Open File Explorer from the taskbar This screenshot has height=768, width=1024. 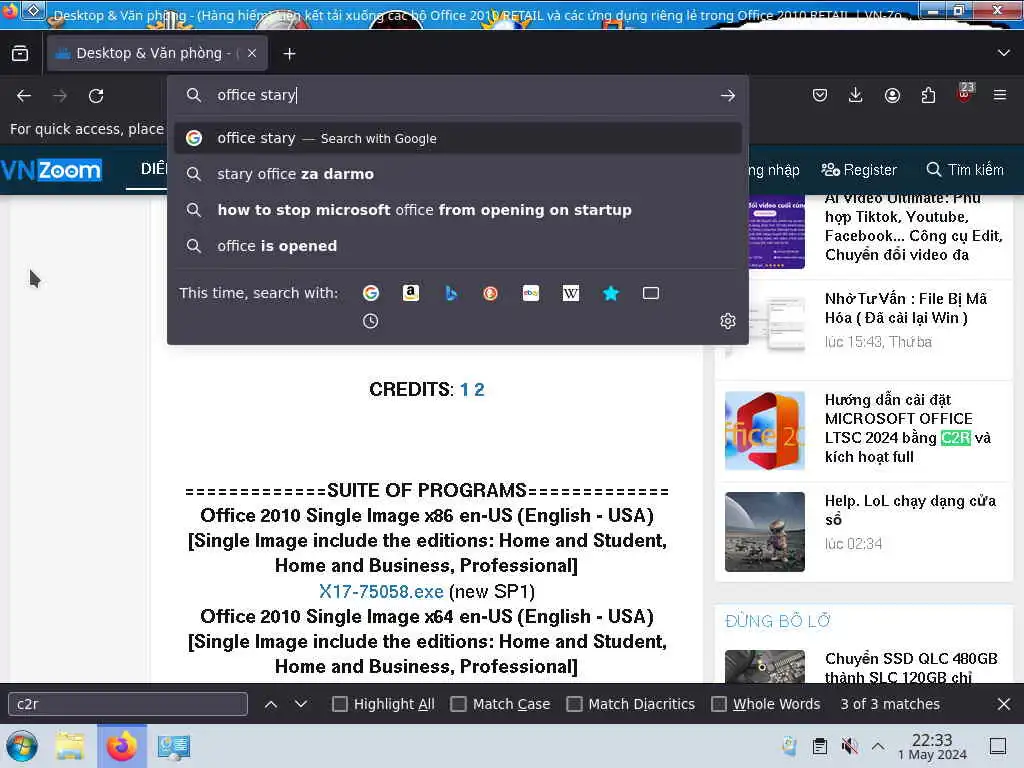pos(70,746)
